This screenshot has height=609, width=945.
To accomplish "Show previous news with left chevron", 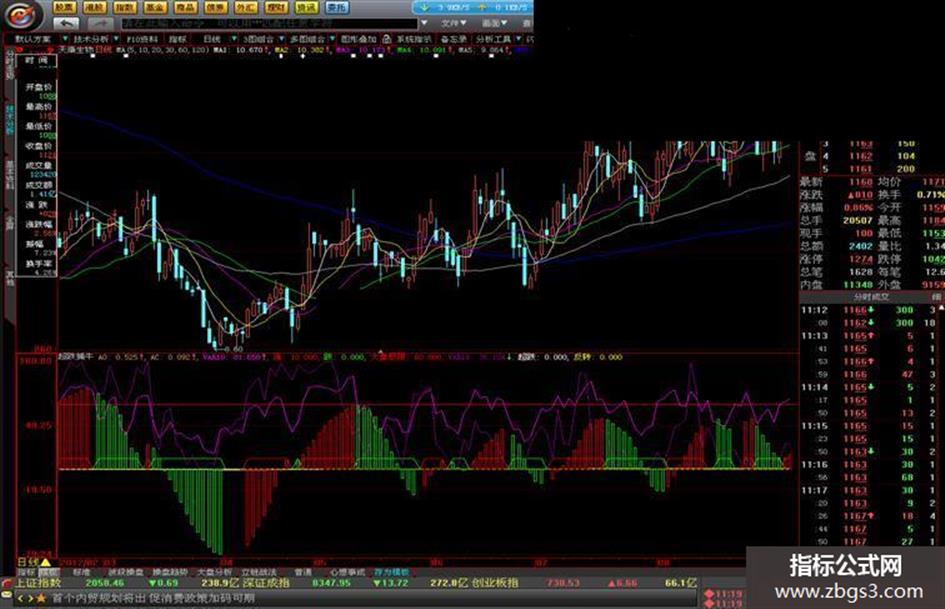I will (20, 598).
